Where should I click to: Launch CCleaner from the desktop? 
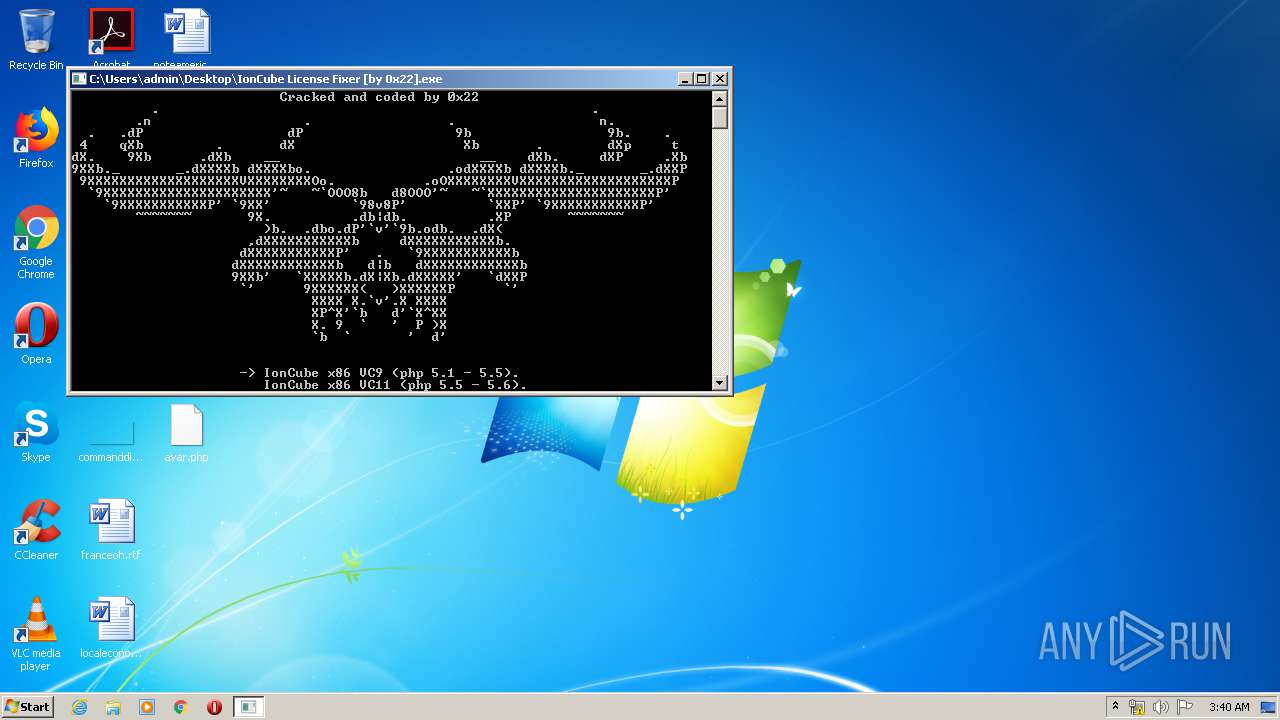[x=36, y=530]
